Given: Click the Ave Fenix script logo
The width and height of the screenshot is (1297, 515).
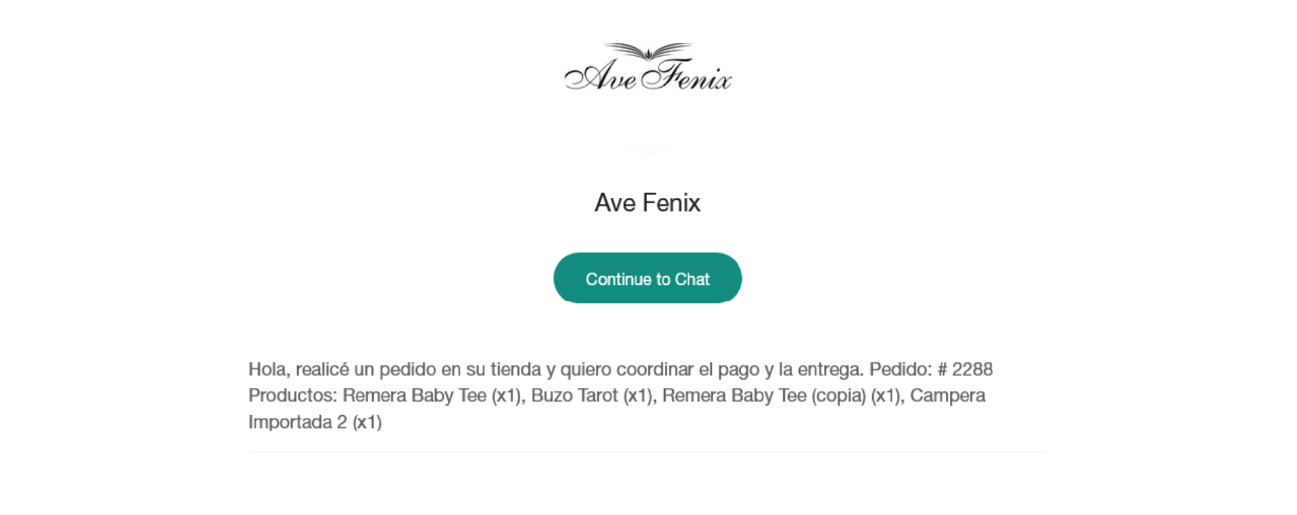Looking at the screenshot, I should pos(648,67).
